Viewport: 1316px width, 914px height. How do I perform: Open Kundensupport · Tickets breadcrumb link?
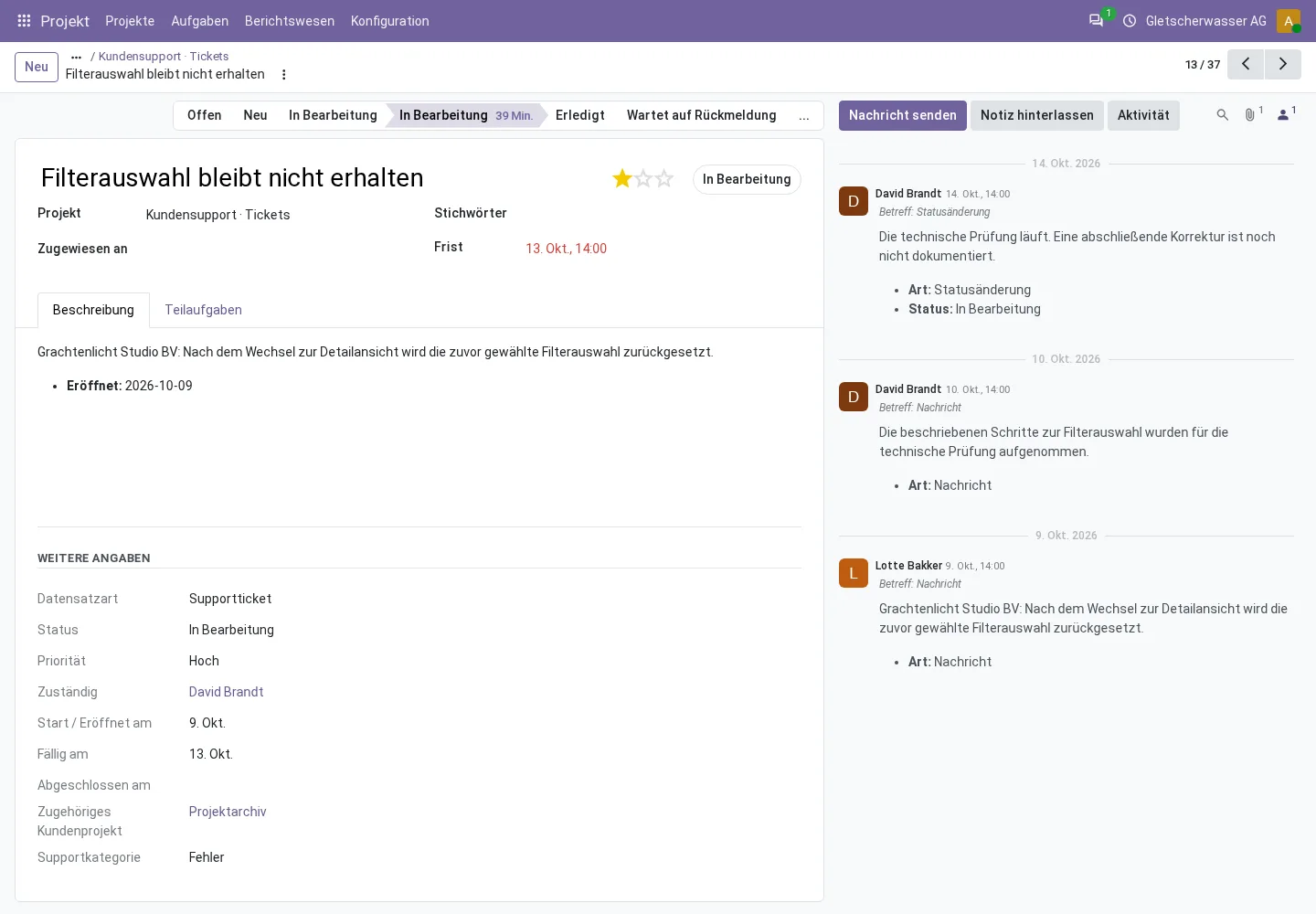pos(164,57)
